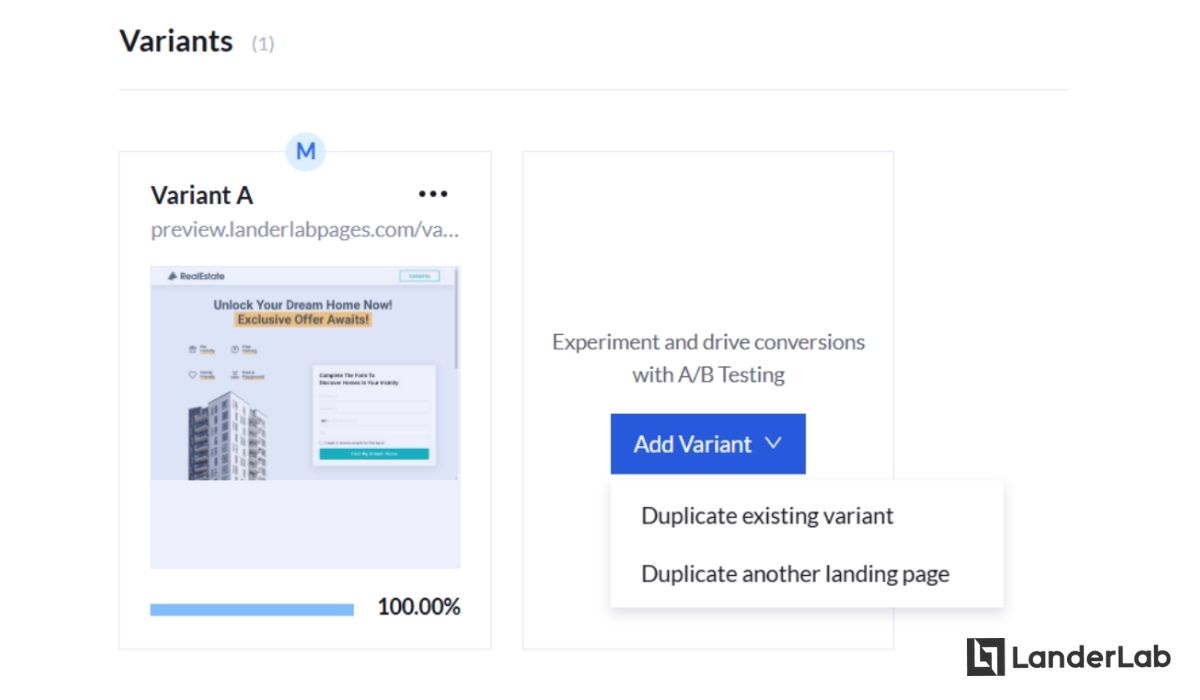Click the heart icon in the preview

click(x=193, y=375)
